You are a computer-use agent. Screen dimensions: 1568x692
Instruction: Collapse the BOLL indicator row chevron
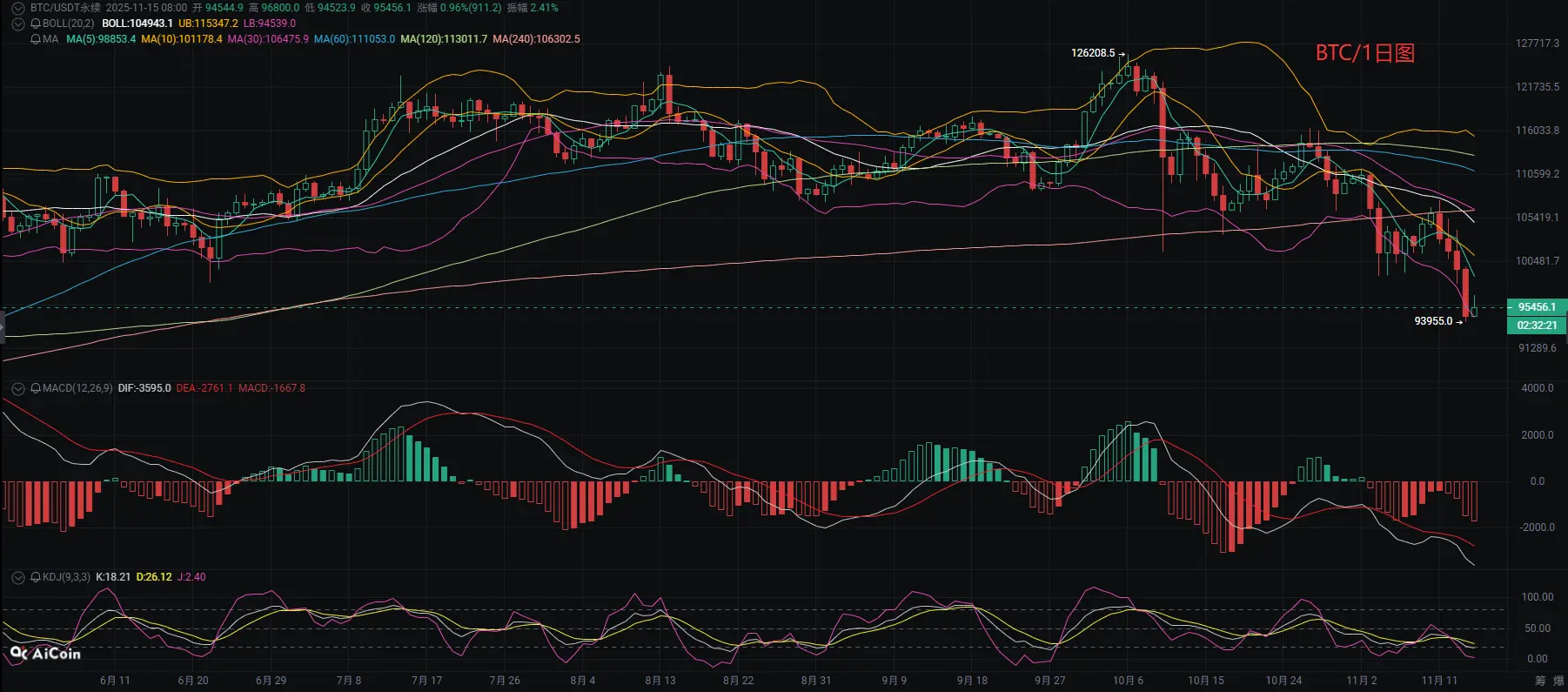pyautogui.click(x=17, y=24)
